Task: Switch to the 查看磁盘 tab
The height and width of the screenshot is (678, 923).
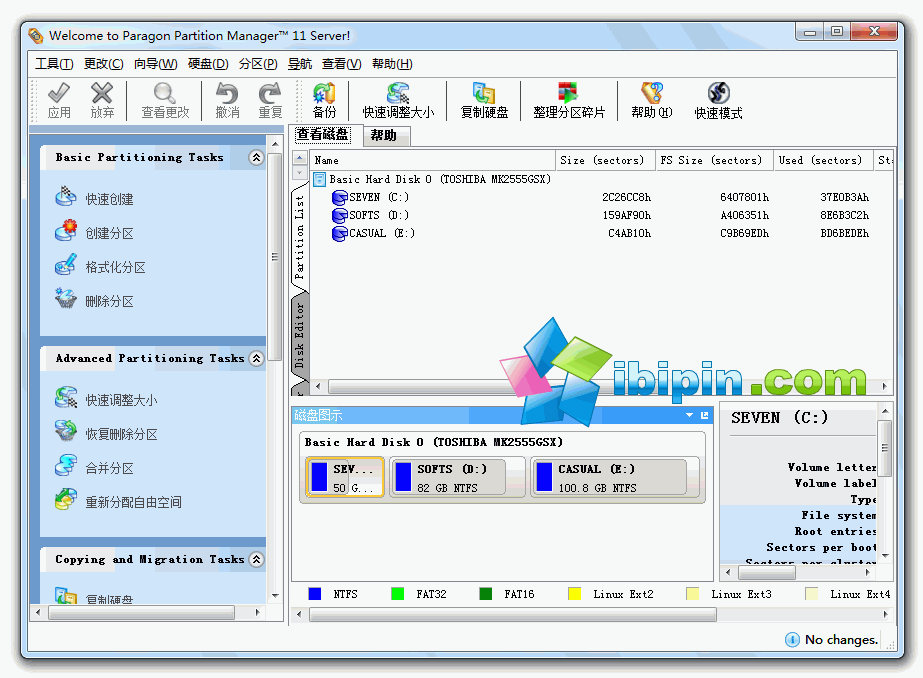Action: pyautogui.click(x=323, y=135)
